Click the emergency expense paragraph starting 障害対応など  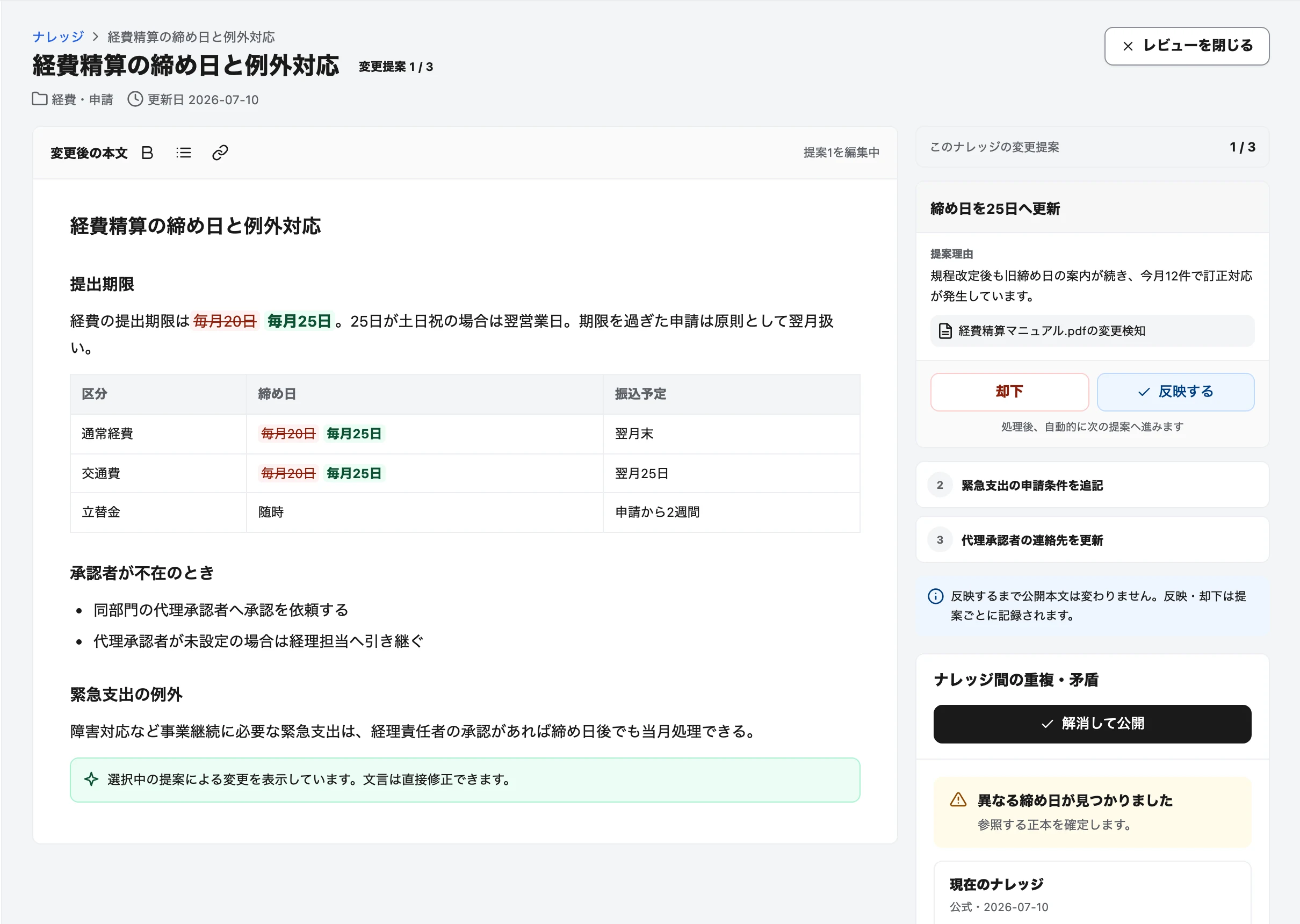[415, 731]
